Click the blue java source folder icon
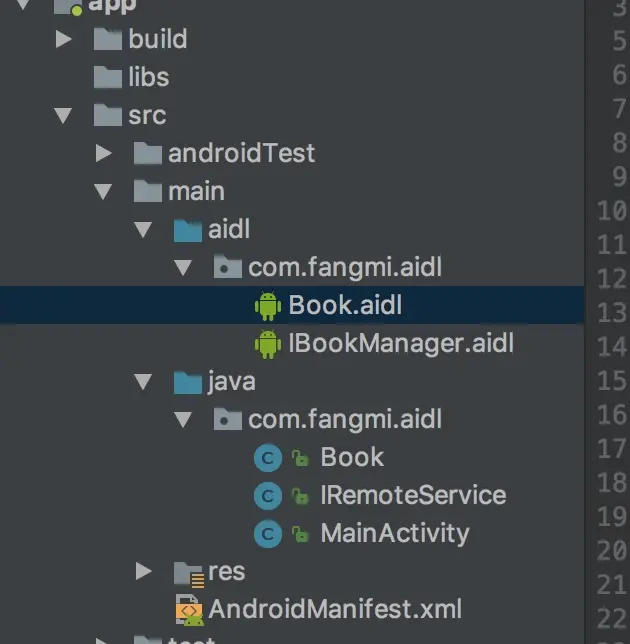Screen dimensions: 630x644 (187, 382)
